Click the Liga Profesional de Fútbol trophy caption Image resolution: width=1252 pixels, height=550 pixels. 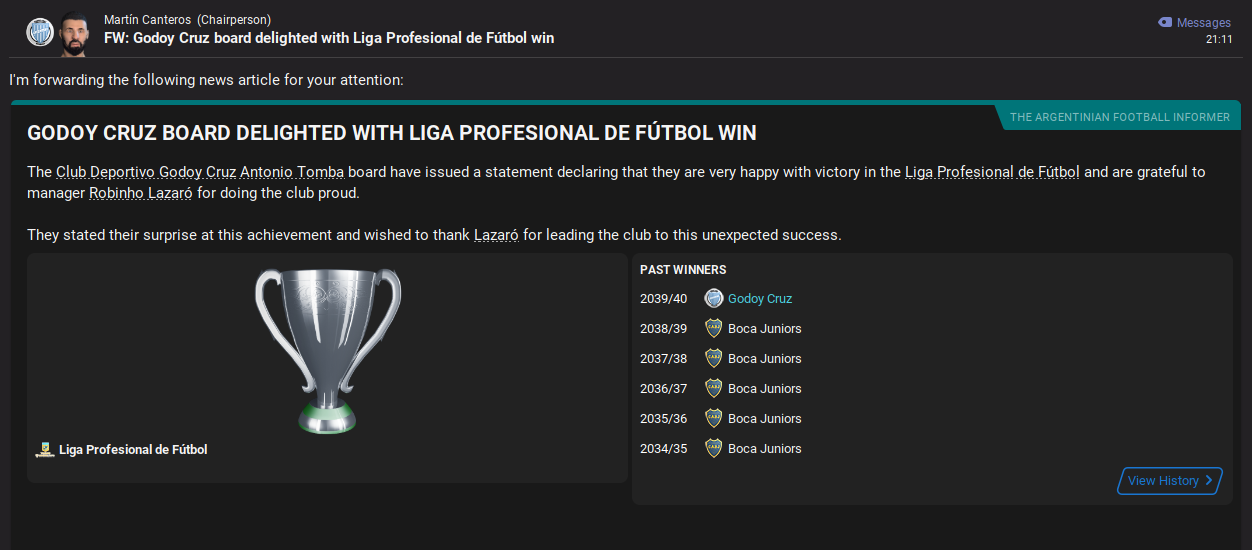(x=133, y=450)
